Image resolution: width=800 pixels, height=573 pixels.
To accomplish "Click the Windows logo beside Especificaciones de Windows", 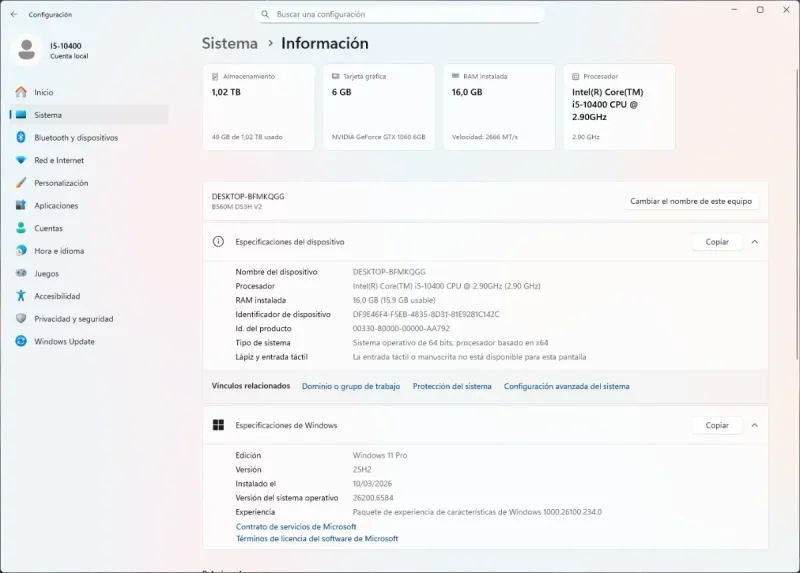I will tap(218, 425).
